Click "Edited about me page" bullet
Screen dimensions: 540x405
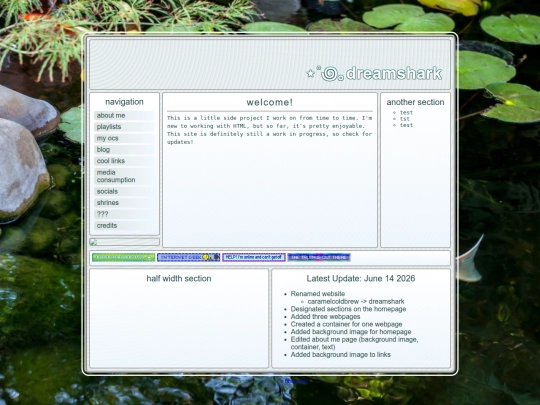click(354, 343)
